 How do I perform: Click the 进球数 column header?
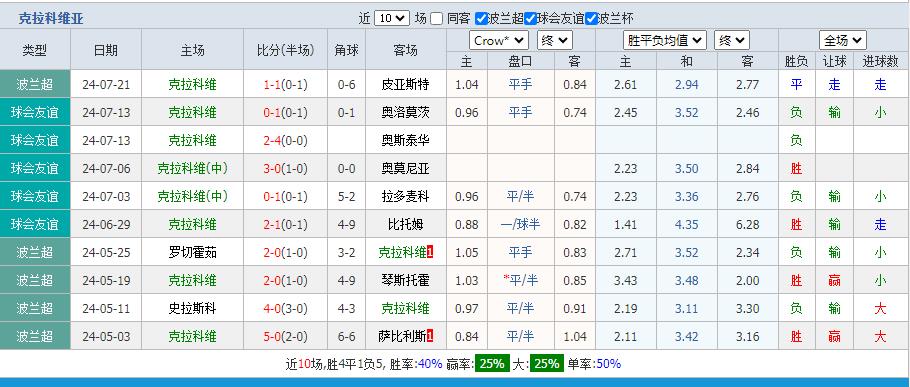pos(880,62)
